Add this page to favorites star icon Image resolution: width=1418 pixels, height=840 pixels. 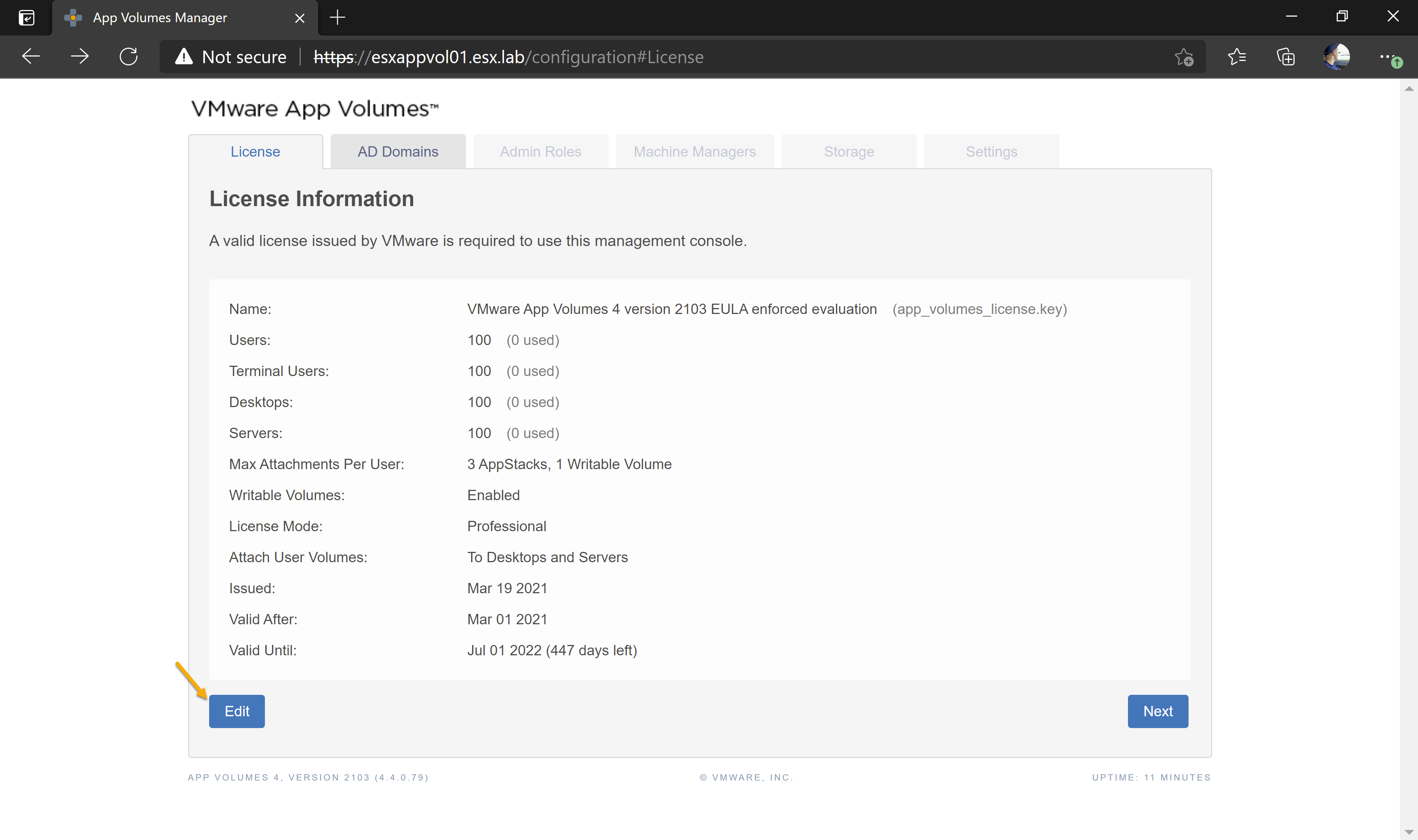(1184, 57)
